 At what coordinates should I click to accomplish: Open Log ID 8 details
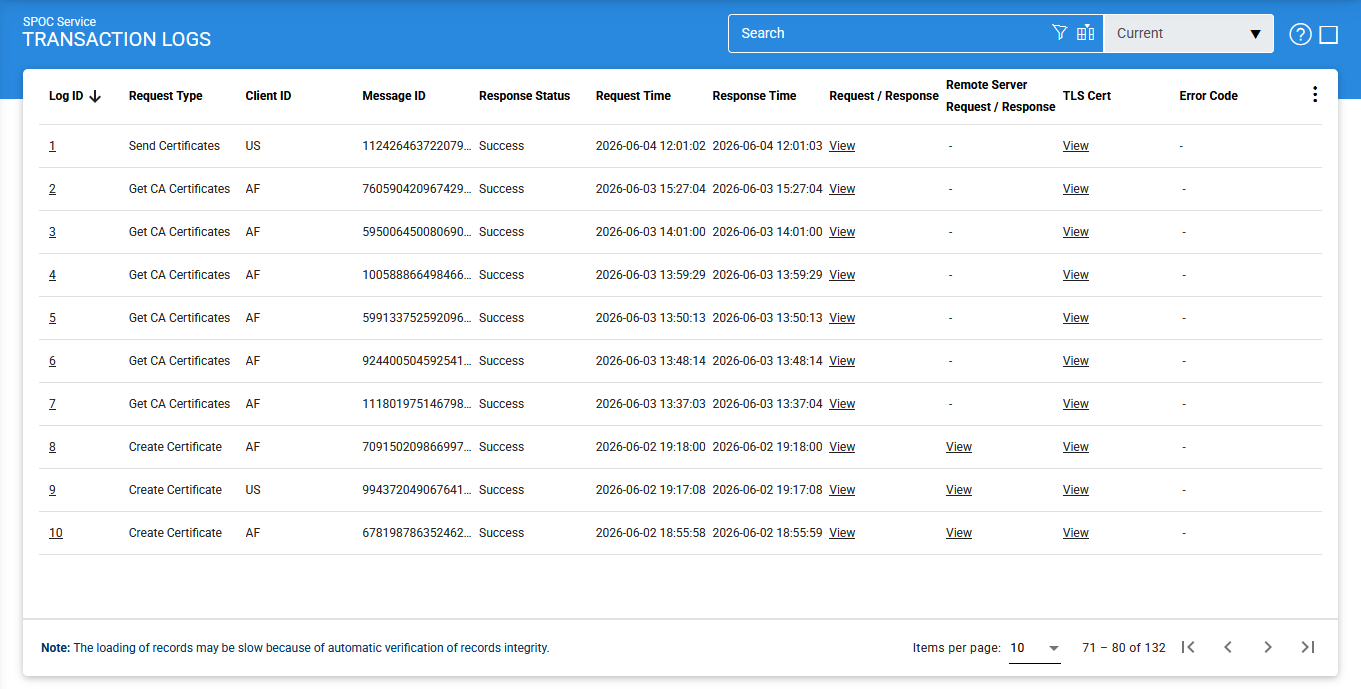[x=52, y=447]
